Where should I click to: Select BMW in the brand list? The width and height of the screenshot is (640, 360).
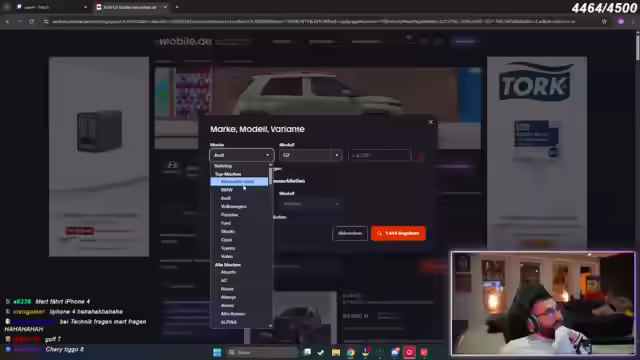[x=227, y=190]
